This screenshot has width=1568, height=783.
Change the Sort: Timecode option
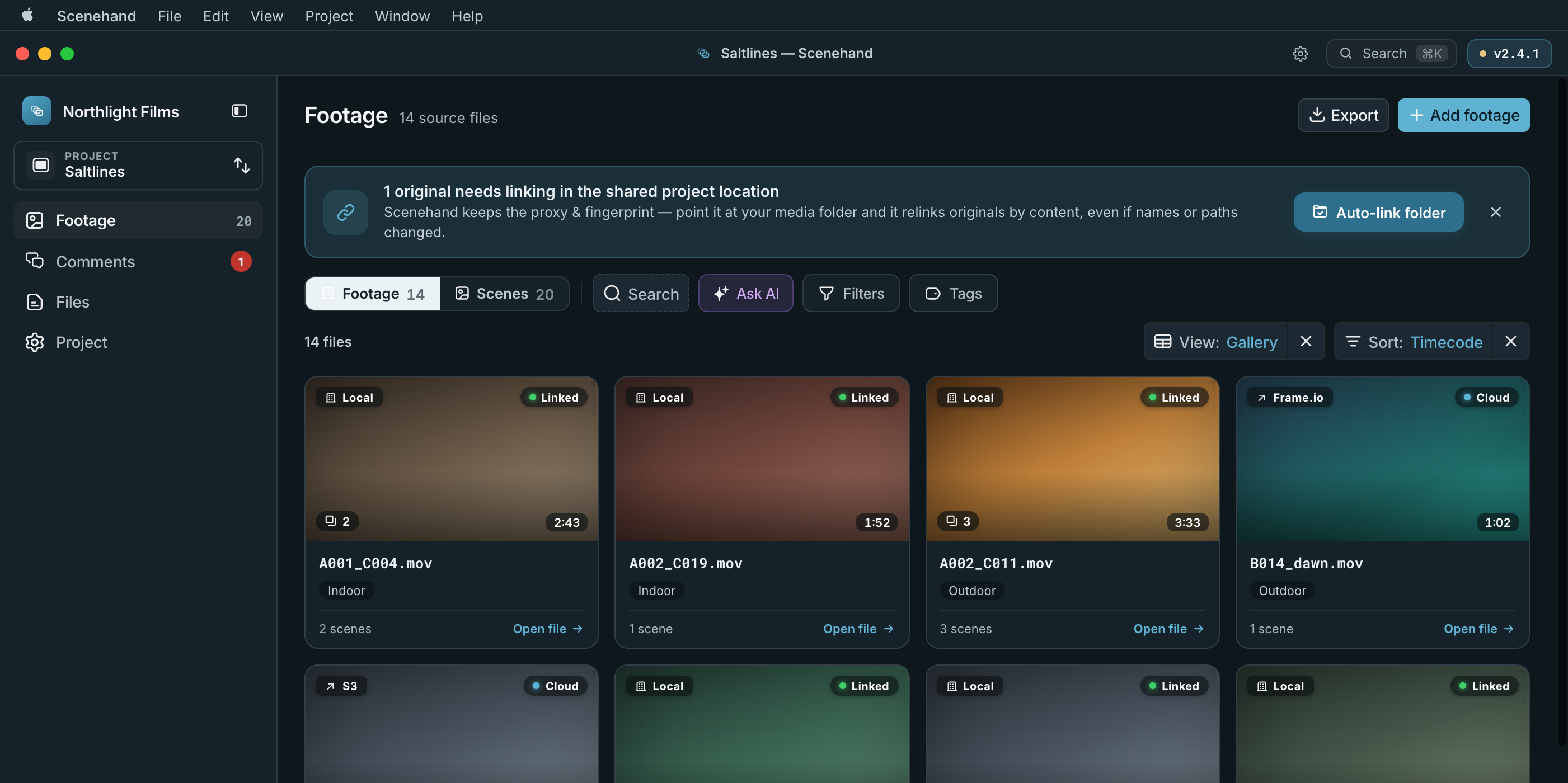point(1414,342)
